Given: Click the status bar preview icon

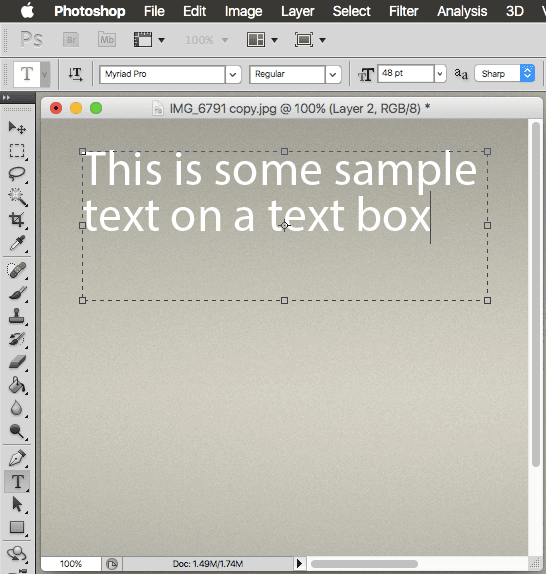Looking at the screenshot, I should click(x=112, y=564).
